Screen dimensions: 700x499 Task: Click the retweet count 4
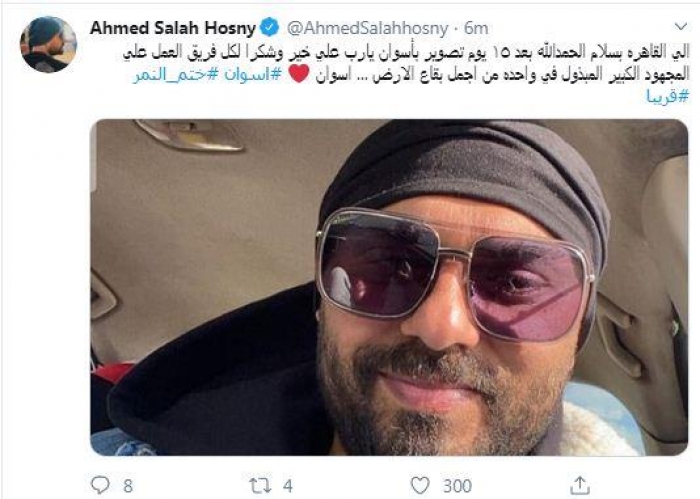point(288,486)
